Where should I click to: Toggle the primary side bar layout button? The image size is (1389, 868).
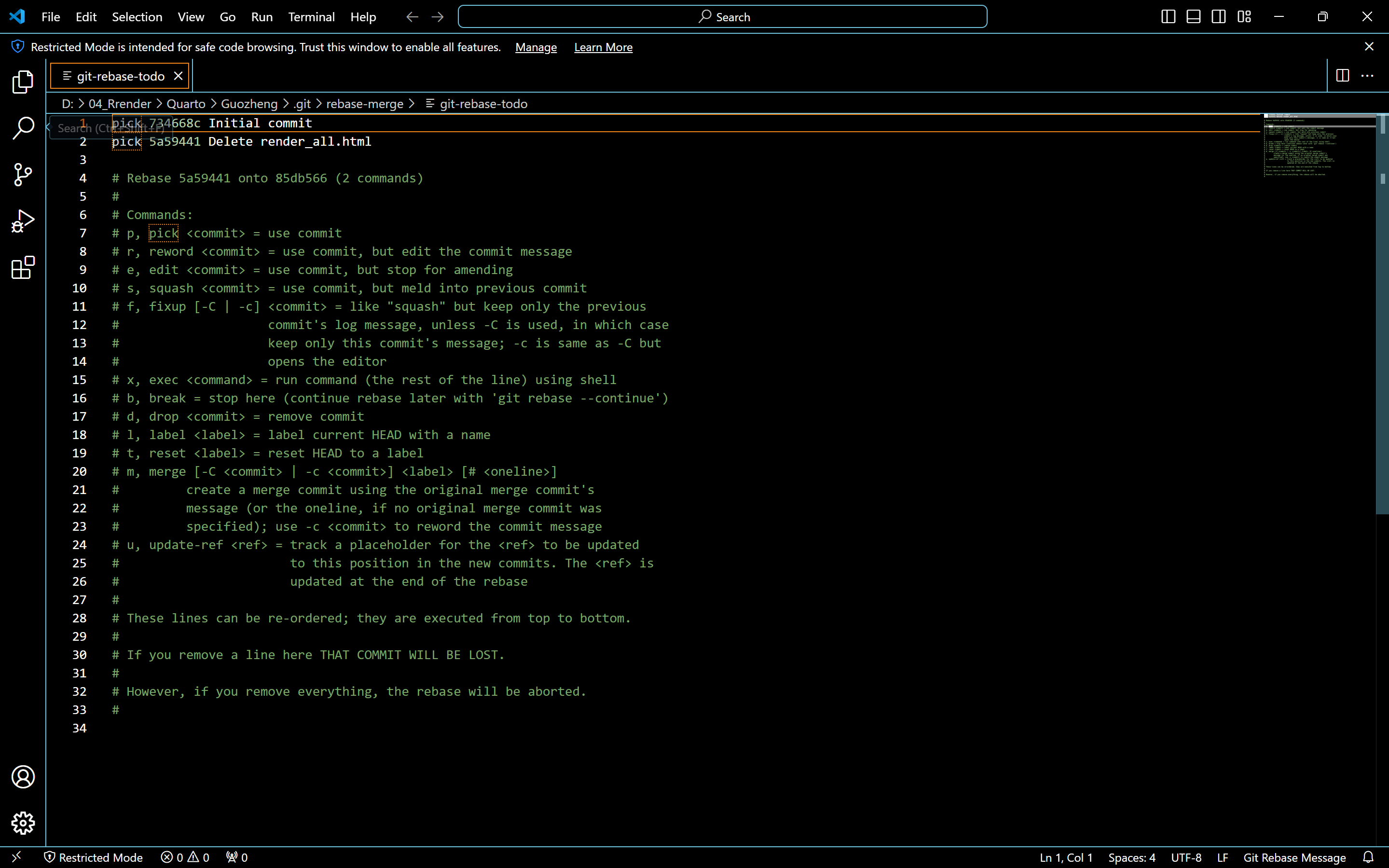pos(1168,17)
